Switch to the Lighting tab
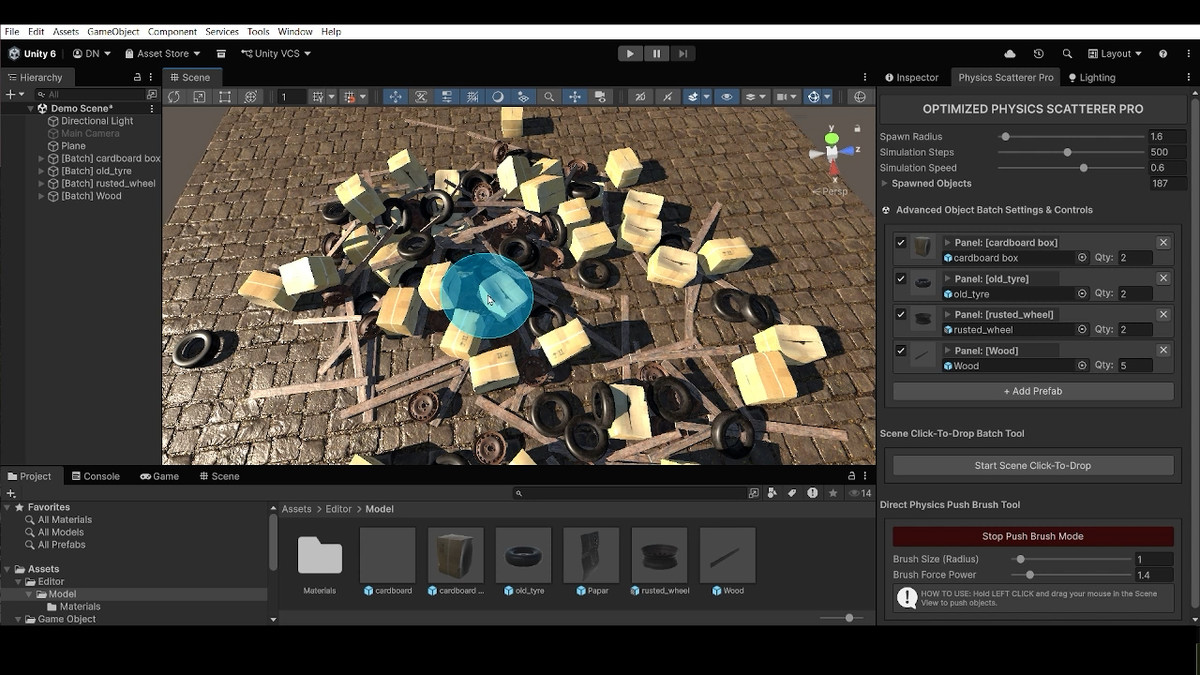Screen dimensions: 1200x675 point(1091,77)
